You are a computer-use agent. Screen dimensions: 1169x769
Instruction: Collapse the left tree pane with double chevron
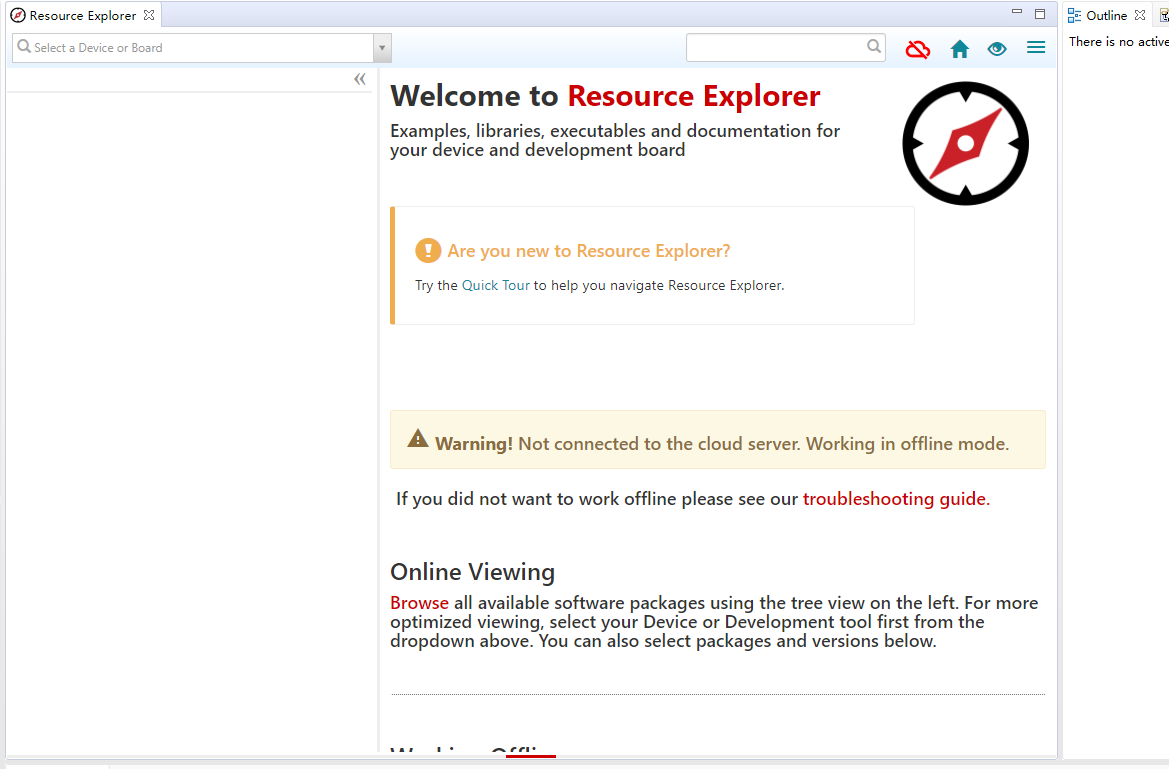pos(360,79)
